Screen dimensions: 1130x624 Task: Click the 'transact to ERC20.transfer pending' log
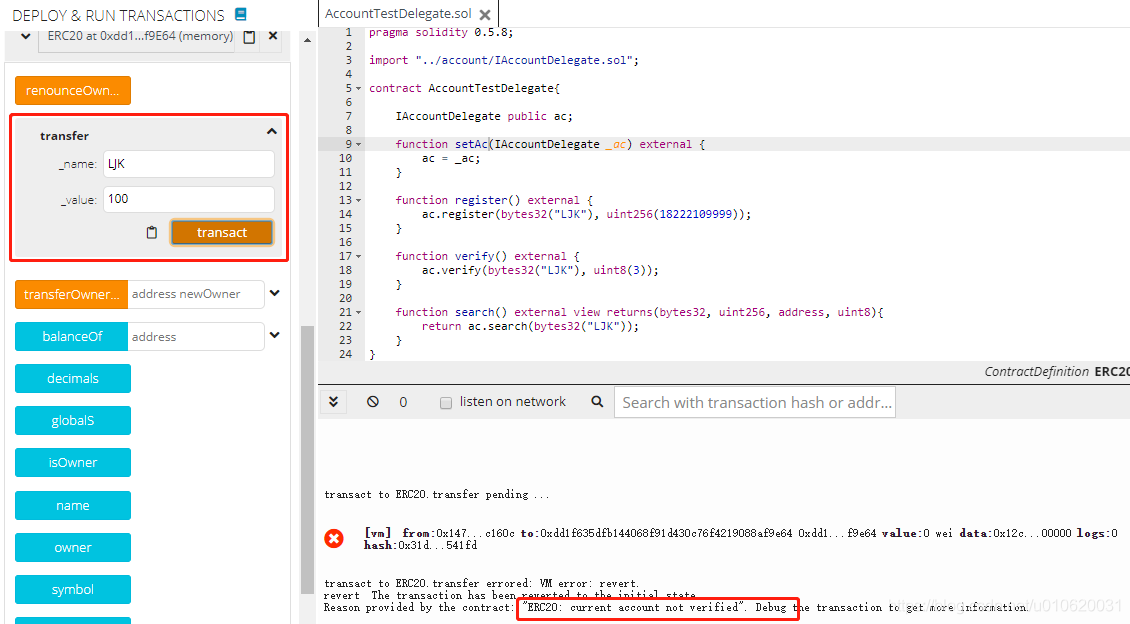(437, 494)
